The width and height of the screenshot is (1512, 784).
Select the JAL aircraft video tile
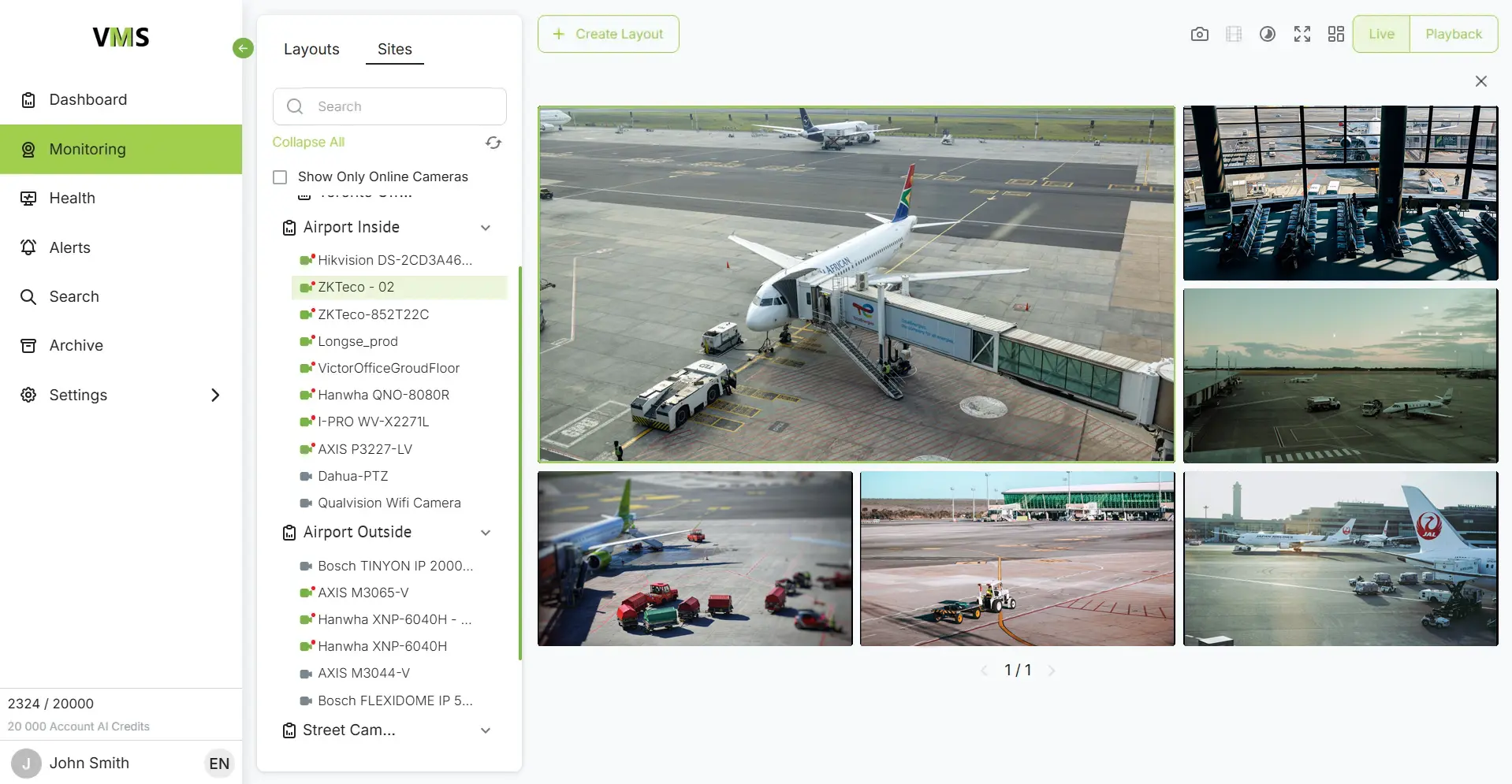pyautogui.click(x=1340, y=559)
